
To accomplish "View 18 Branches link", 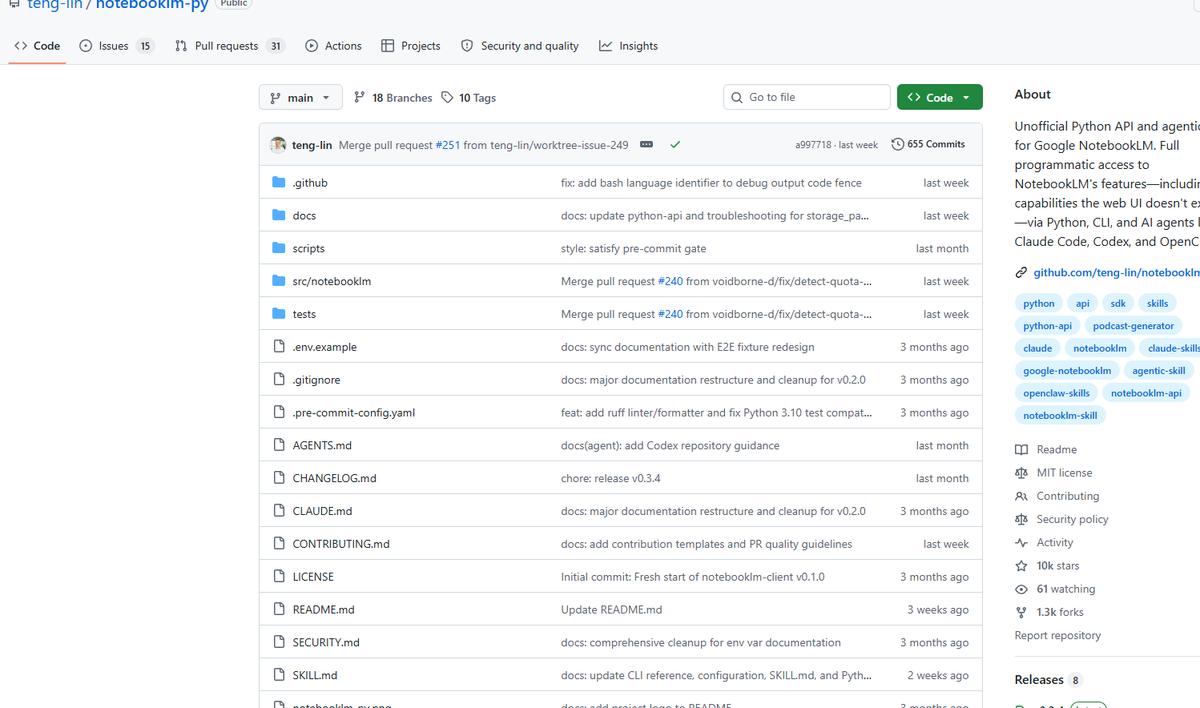I will [x=393, y=98].
